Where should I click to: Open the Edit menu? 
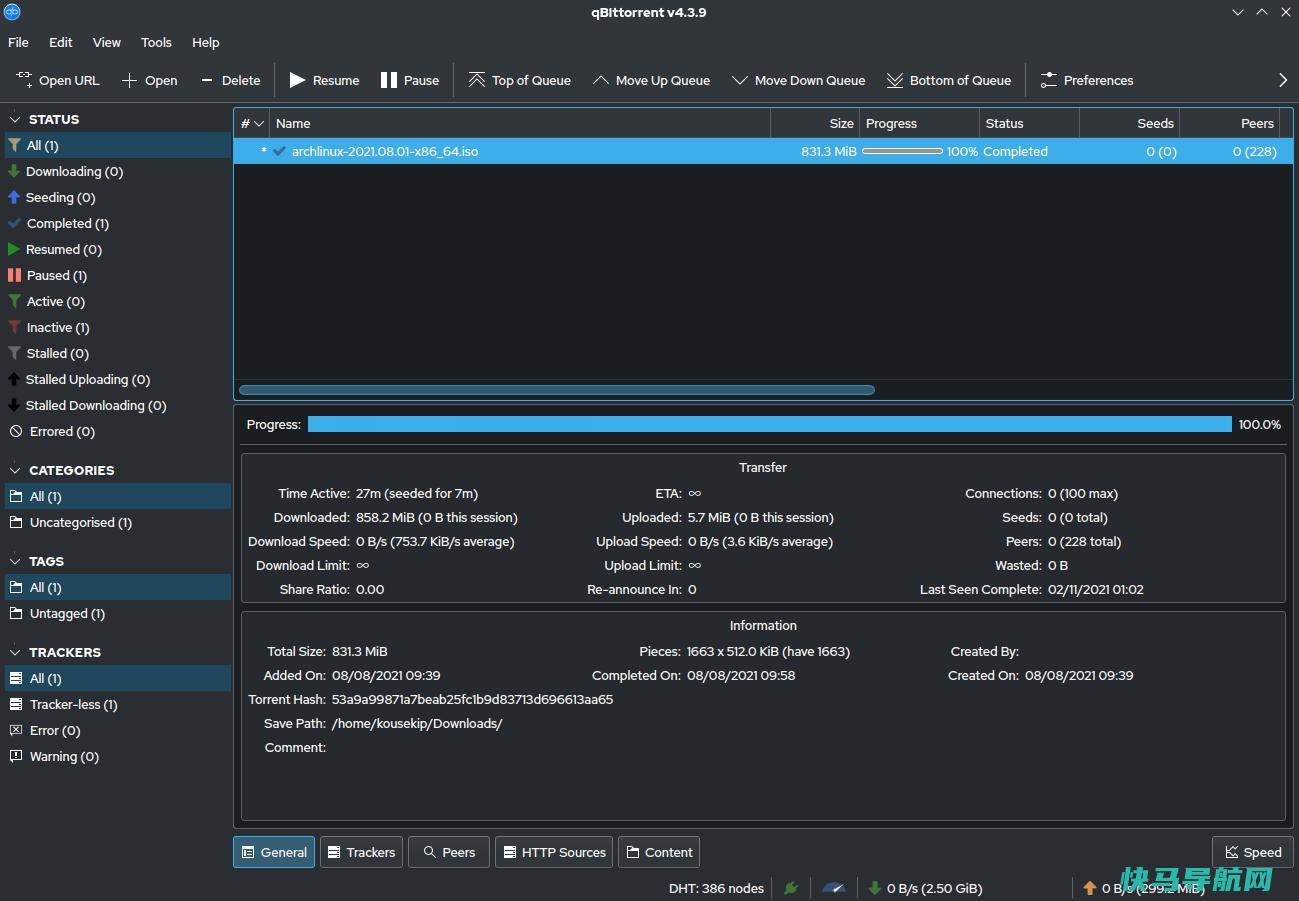61,42
